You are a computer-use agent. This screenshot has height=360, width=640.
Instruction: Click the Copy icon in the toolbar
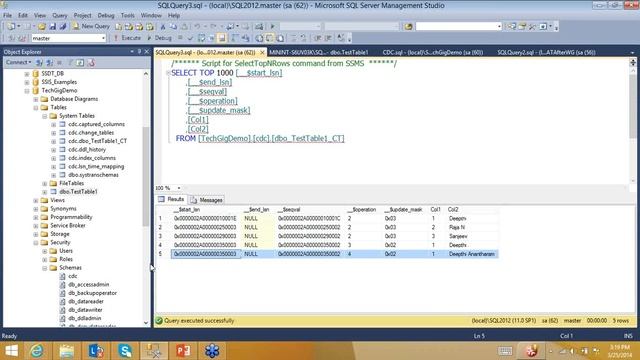click(x=173, y=27)
